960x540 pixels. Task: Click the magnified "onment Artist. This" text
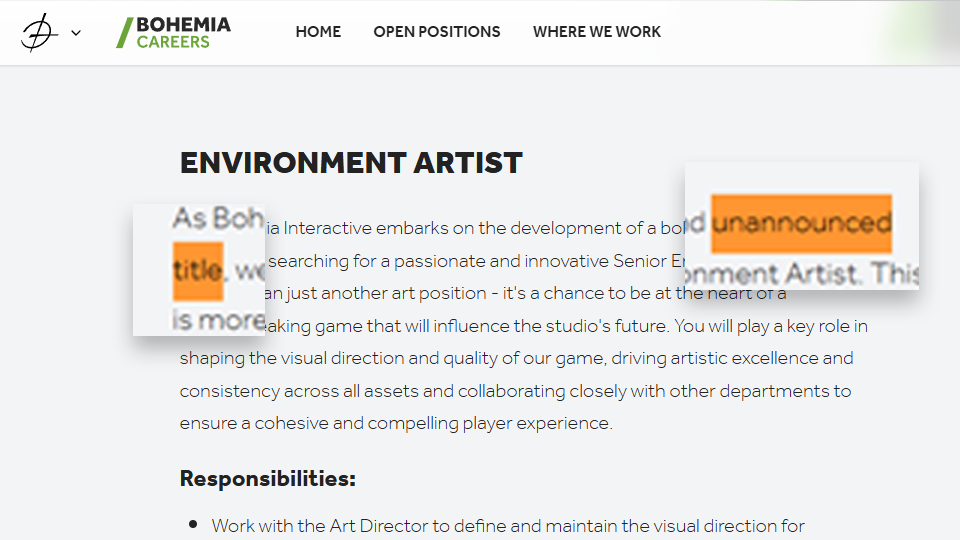click(800, 272)
